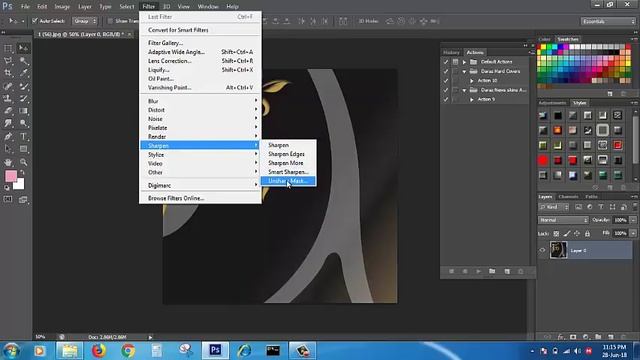Open the Windows Start menu
640x360 pixels.
[x=11, y=351]
